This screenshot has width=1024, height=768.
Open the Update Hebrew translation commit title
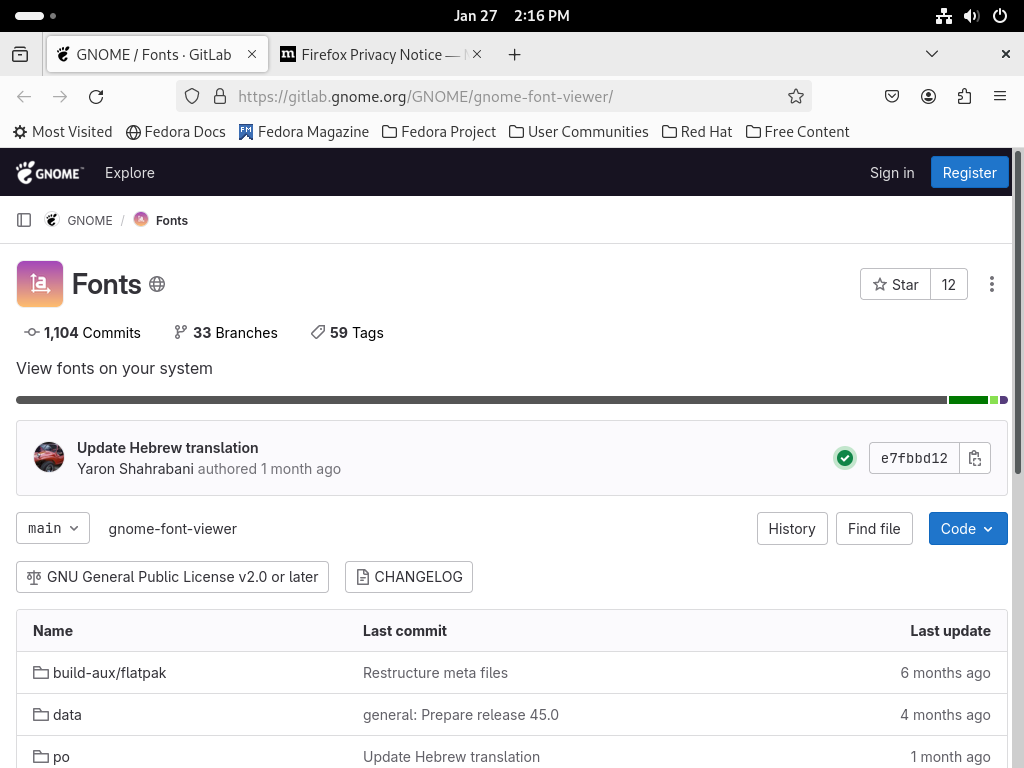click(x=168, y=448)
